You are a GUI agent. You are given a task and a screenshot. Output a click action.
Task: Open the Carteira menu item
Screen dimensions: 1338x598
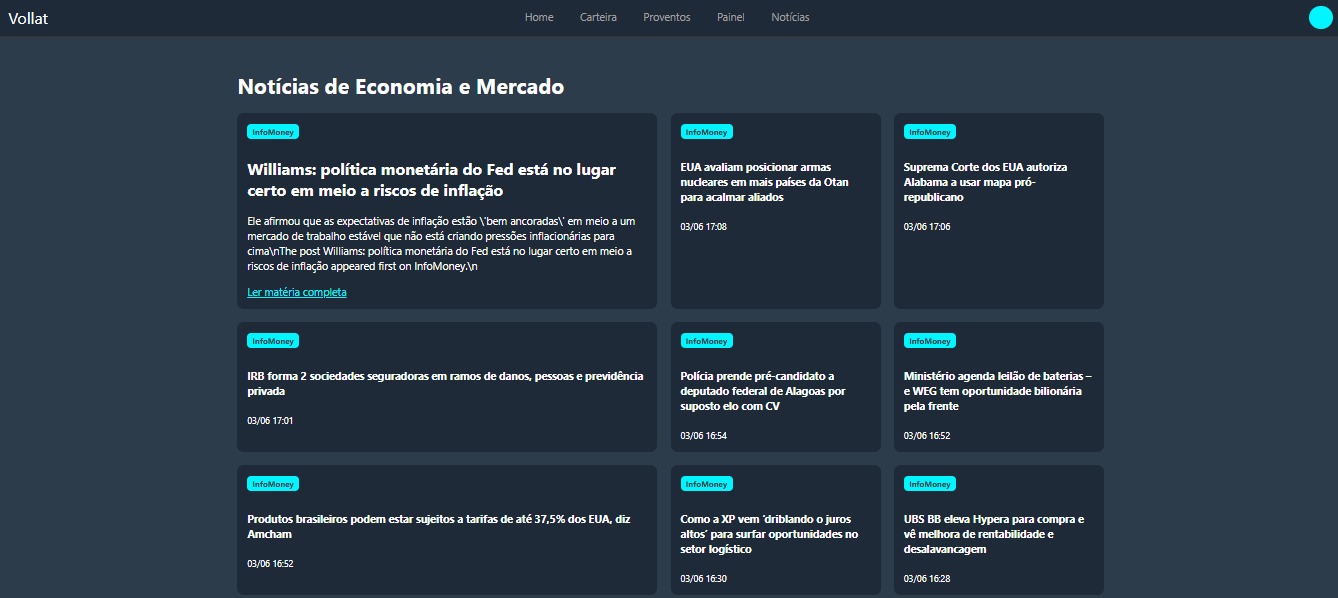click(598, 17)
